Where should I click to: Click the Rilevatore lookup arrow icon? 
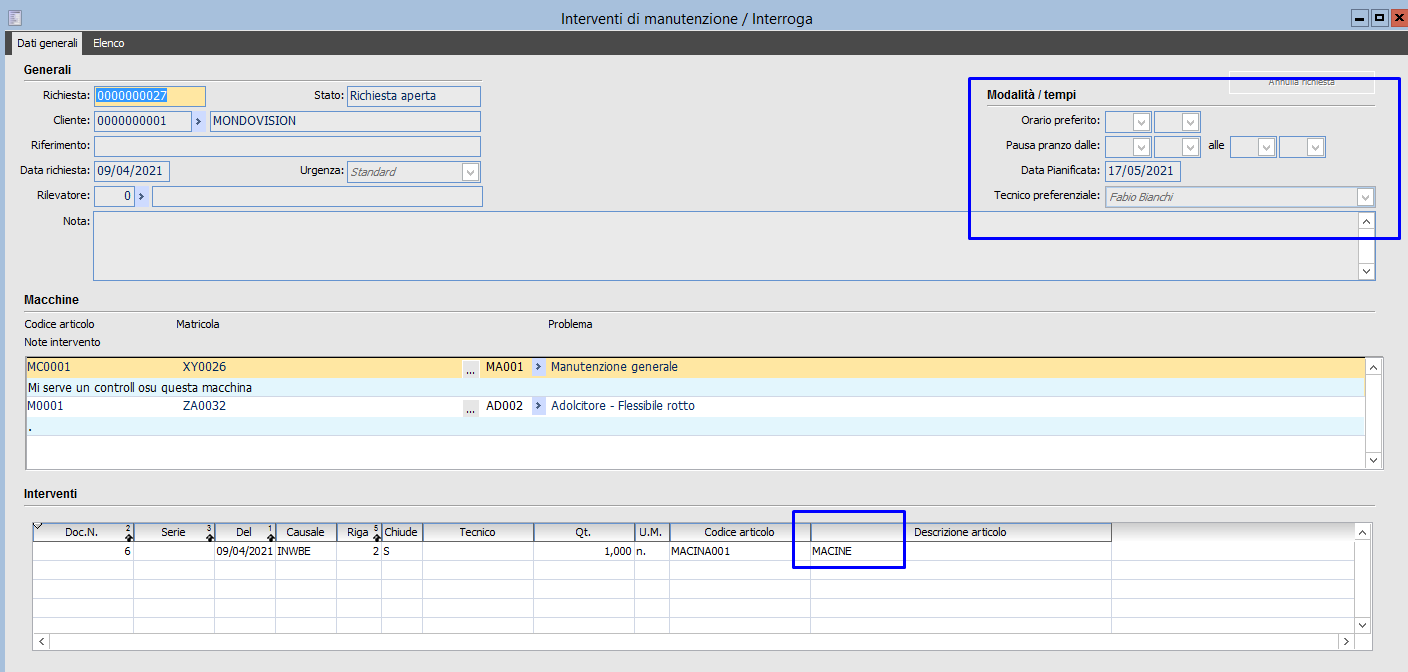point(141,196)
